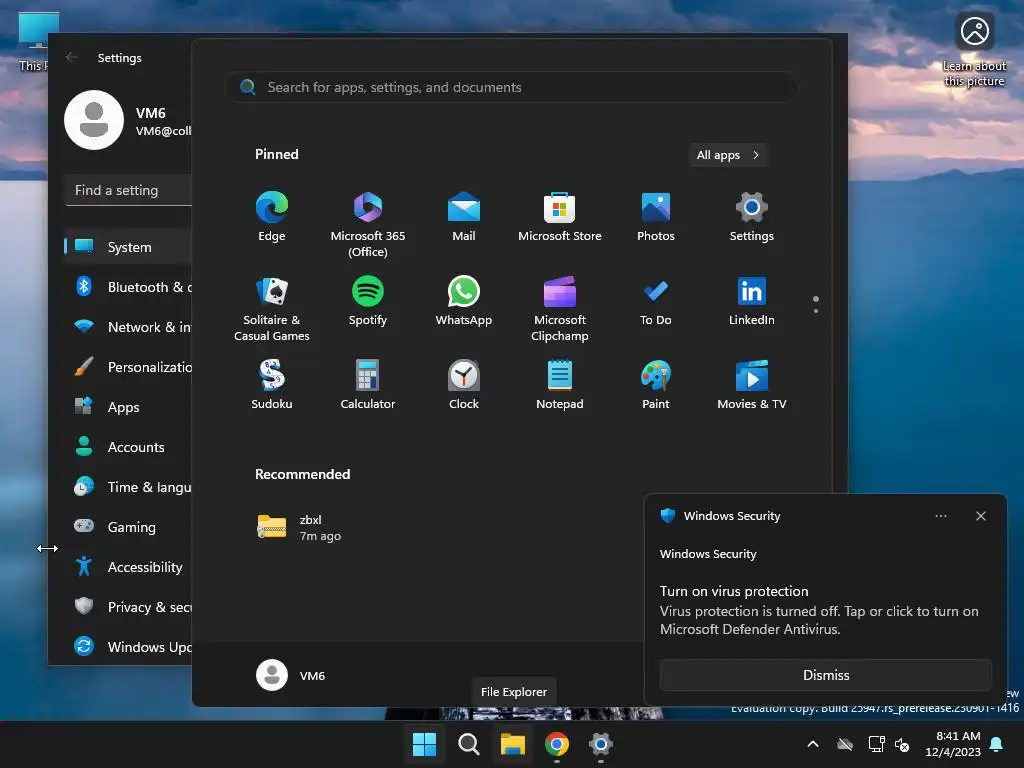
Task: Click the Start button on taskbar
Action: click(x=424, y=744)
